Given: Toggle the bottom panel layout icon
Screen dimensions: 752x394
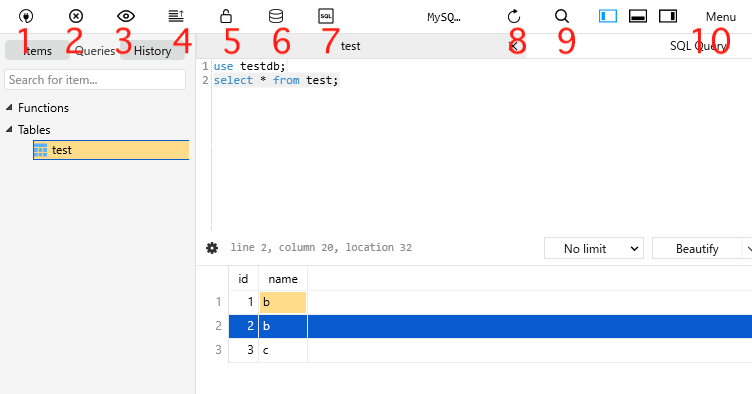Looking at the screenshot, I should pyautogui.click(x=638, y=16).
